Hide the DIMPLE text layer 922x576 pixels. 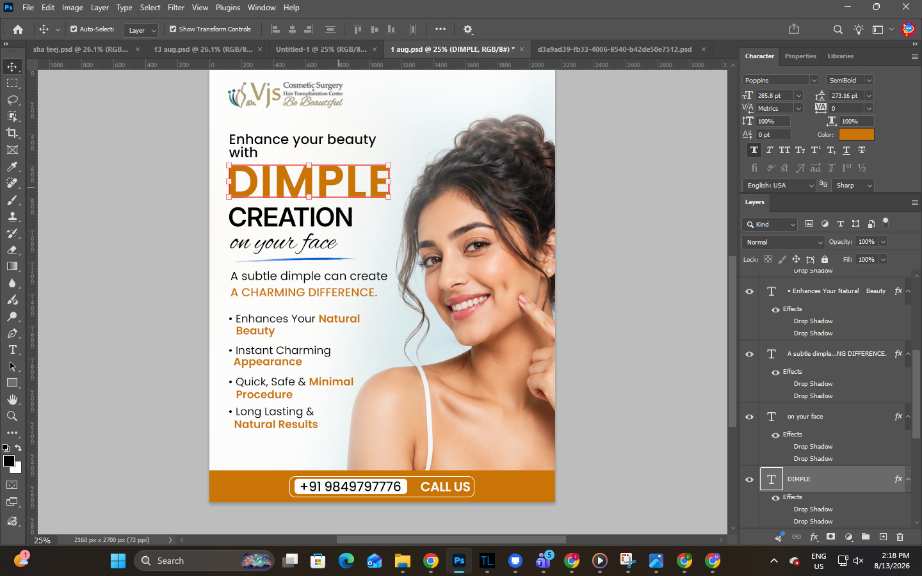tap(749, 479)
